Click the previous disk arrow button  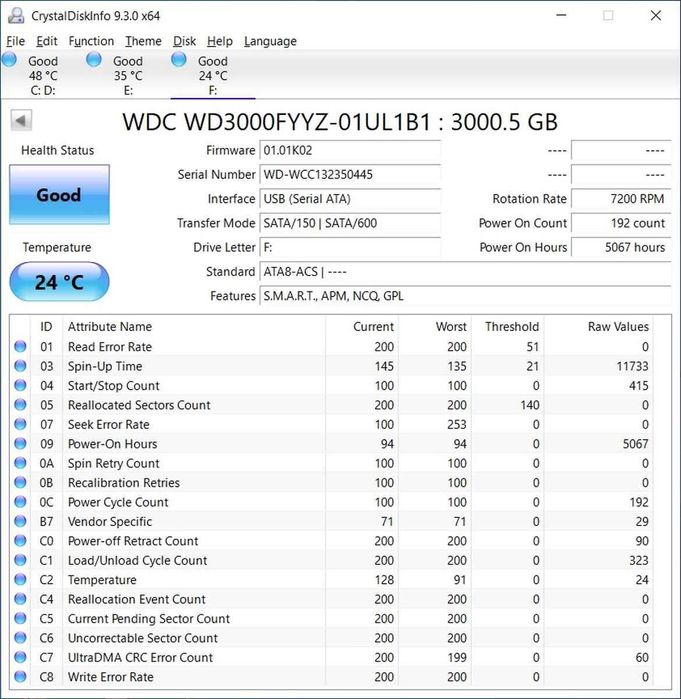coord(21,120)
